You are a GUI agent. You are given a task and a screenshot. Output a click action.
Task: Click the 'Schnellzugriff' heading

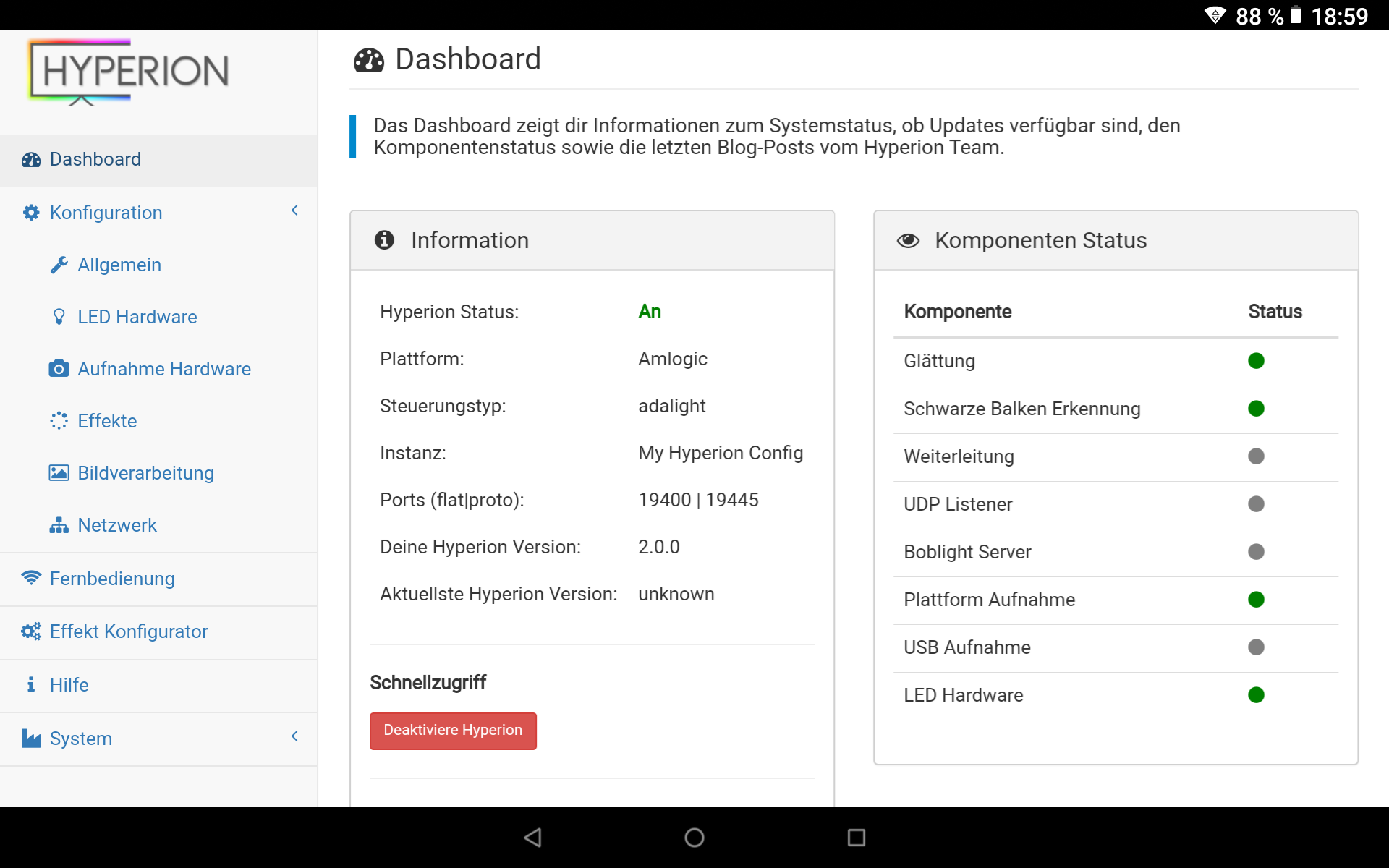tap(428, 683)
